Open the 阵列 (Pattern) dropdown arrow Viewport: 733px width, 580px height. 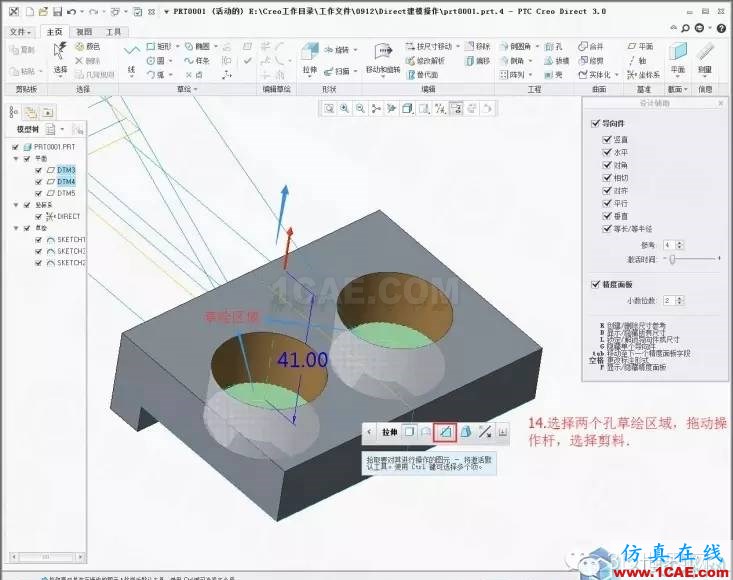pos(531,75)
